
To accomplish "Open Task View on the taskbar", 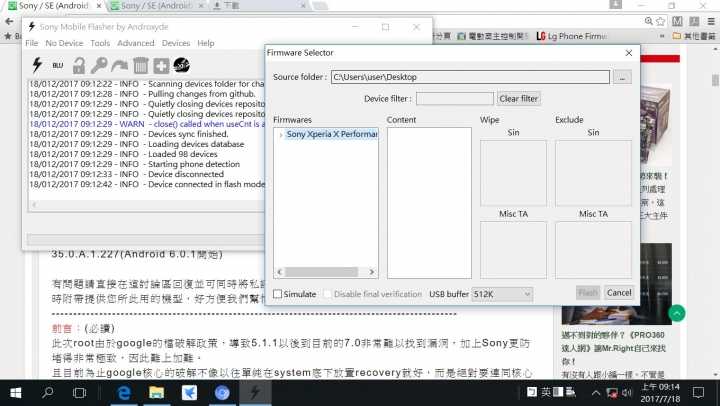I will click(x=79, y=393).
